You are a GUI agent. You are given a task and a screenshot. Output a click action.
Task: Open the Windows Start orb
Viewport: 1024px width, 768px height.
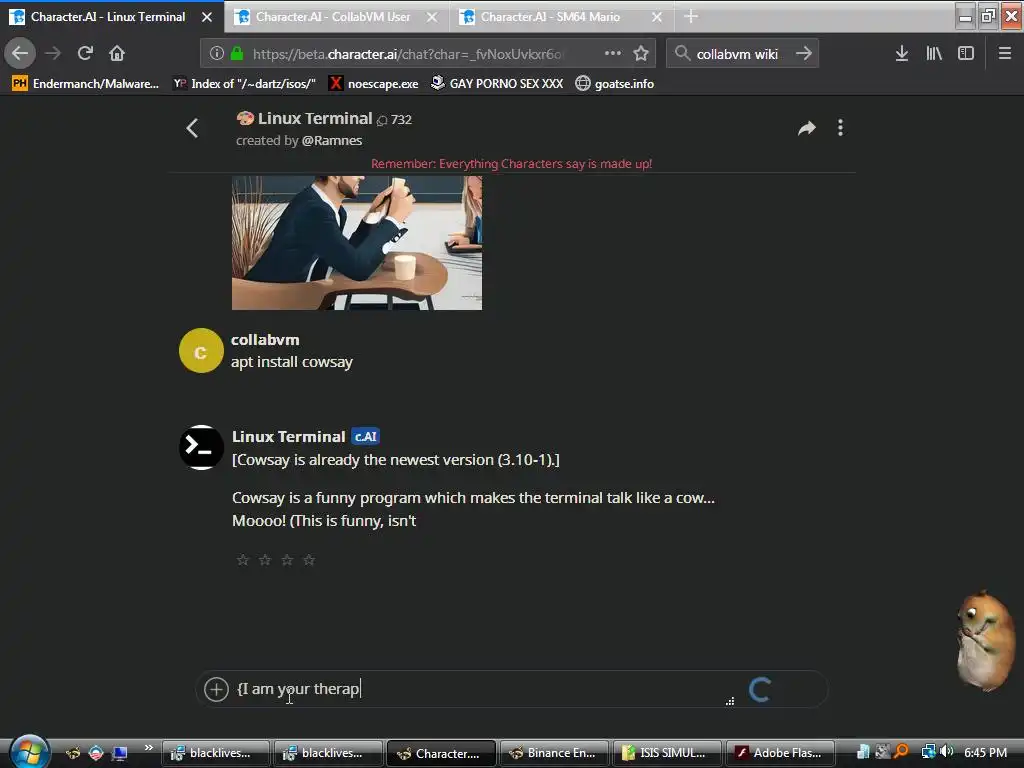click(x=27, y=751)
